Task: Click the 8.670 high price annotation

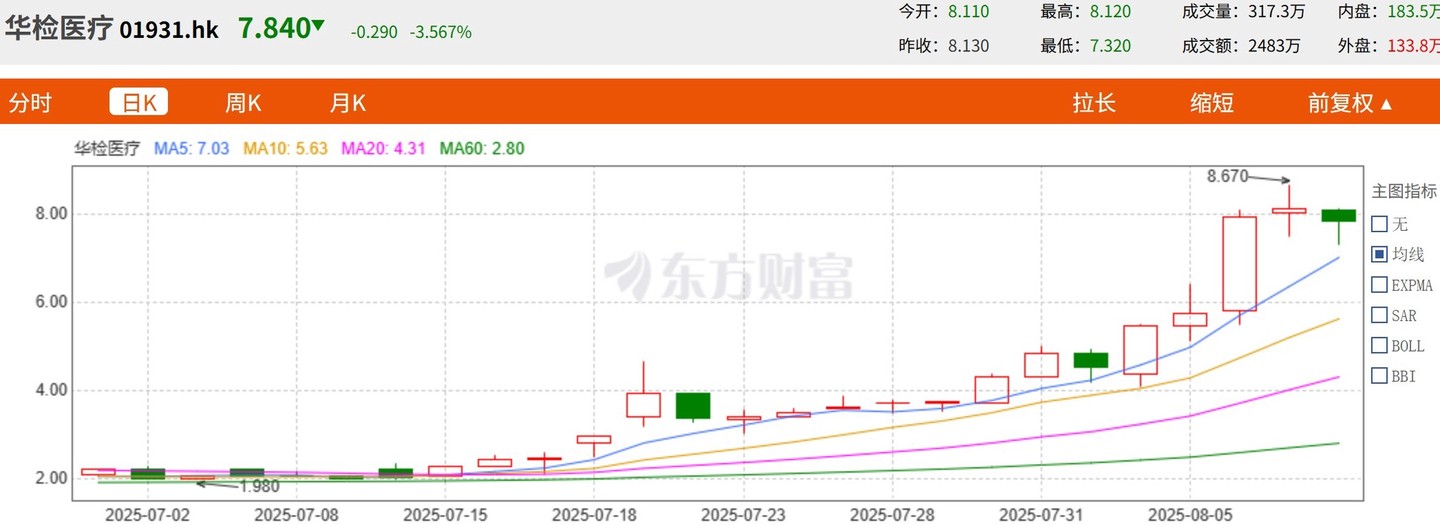Action: pos(1228,176)
